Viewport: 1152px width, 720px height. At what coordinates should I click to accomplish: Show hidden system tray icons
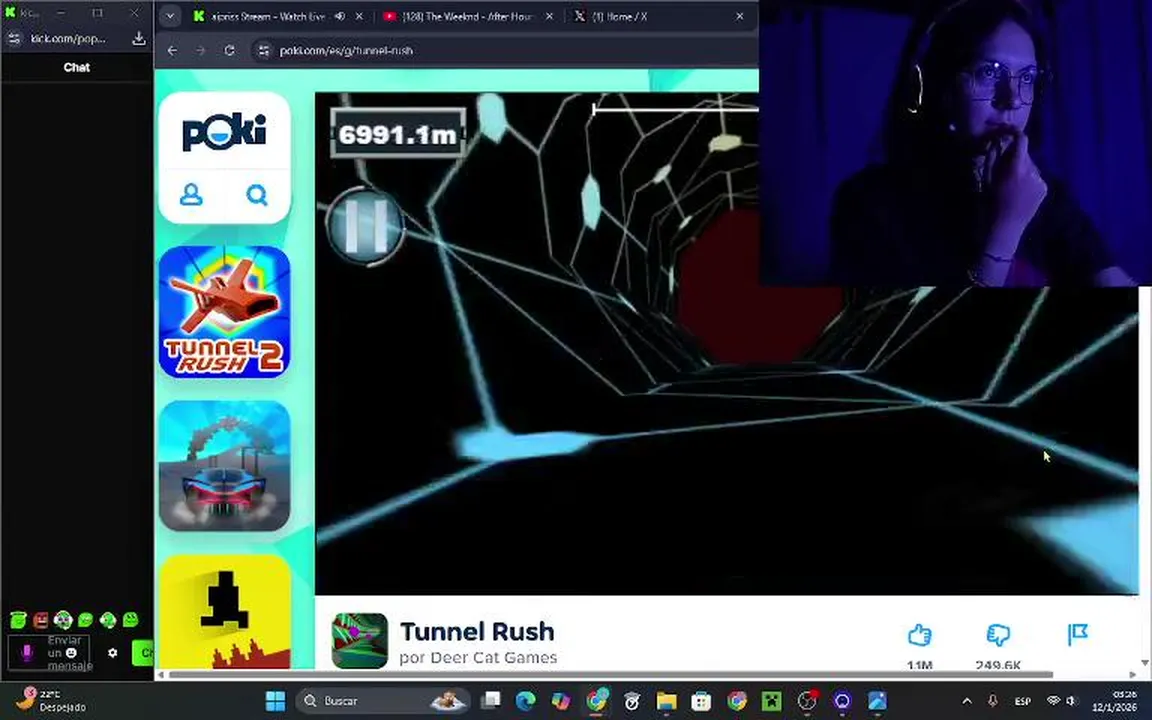tap(967, 701)
